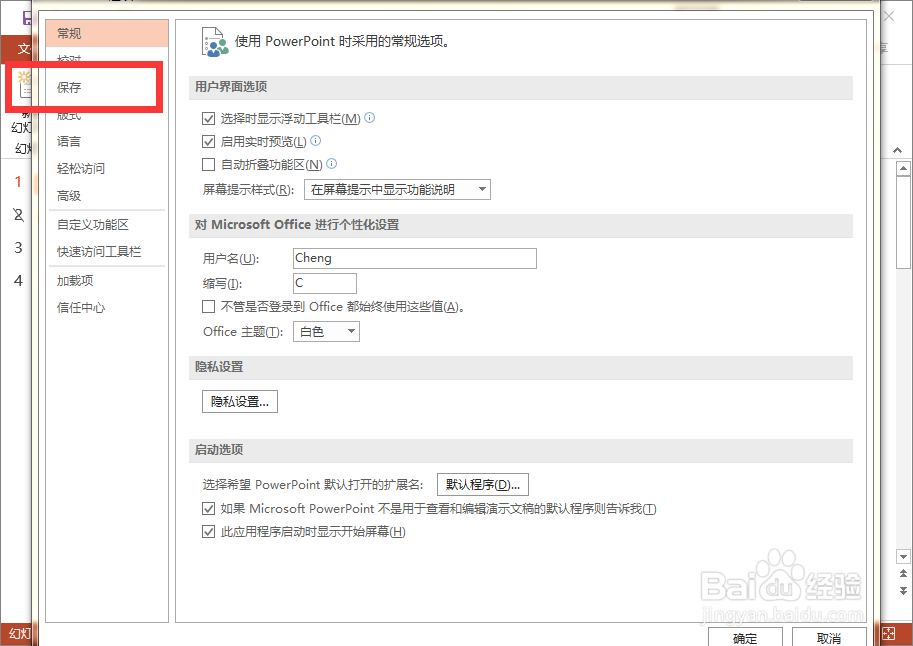Click the next slide double arrow
913x646 pixels.
pyautogui.click(x=903, y=591)
